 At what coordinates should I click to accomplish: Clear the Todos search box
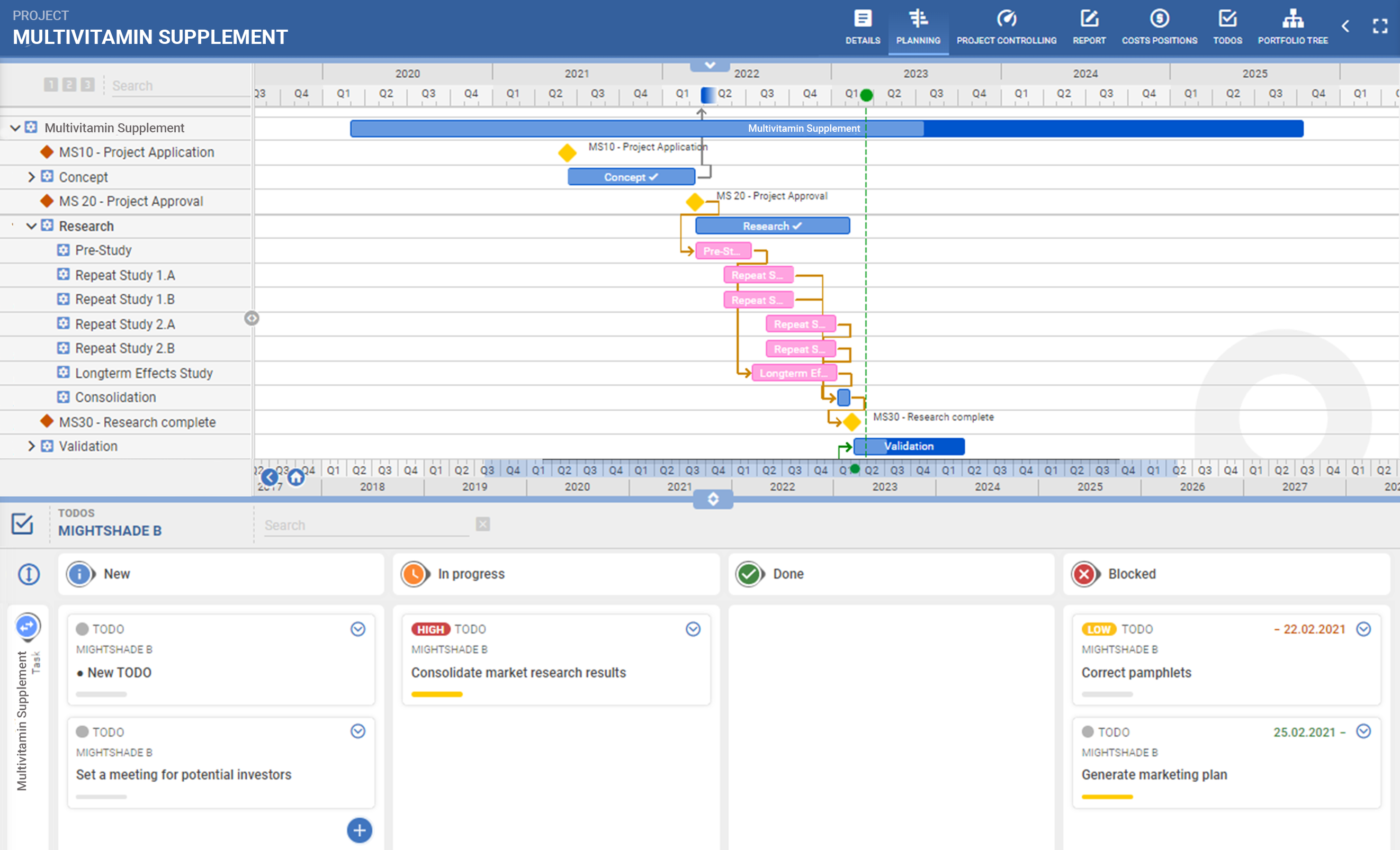483,524
